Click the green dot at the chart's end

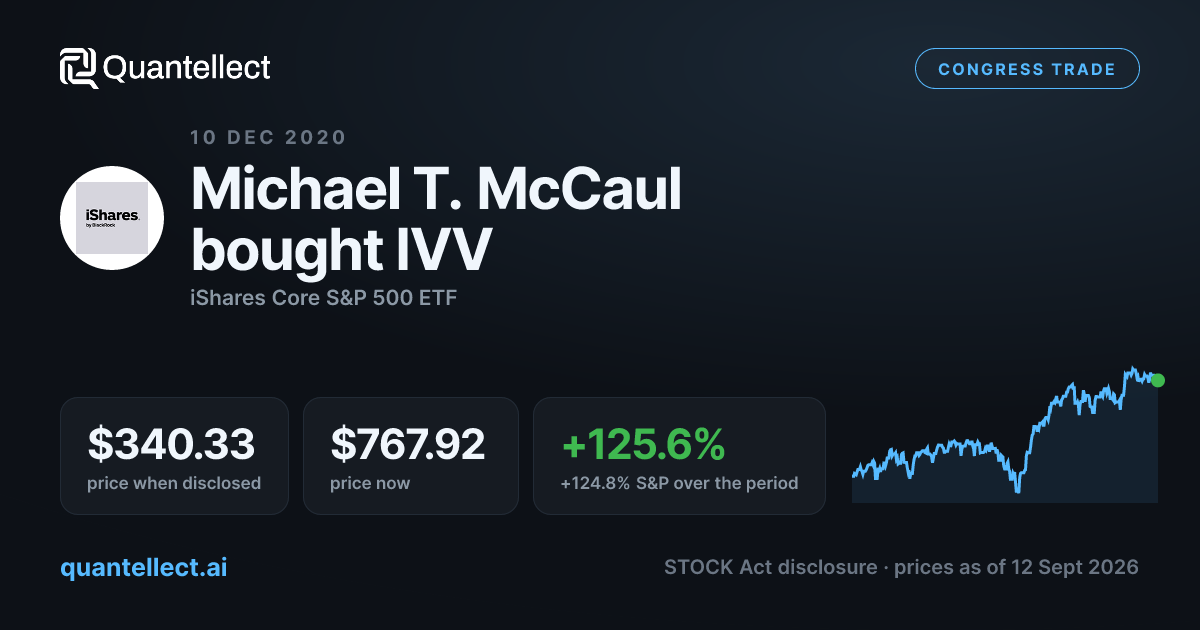[x=1158, y=380]
